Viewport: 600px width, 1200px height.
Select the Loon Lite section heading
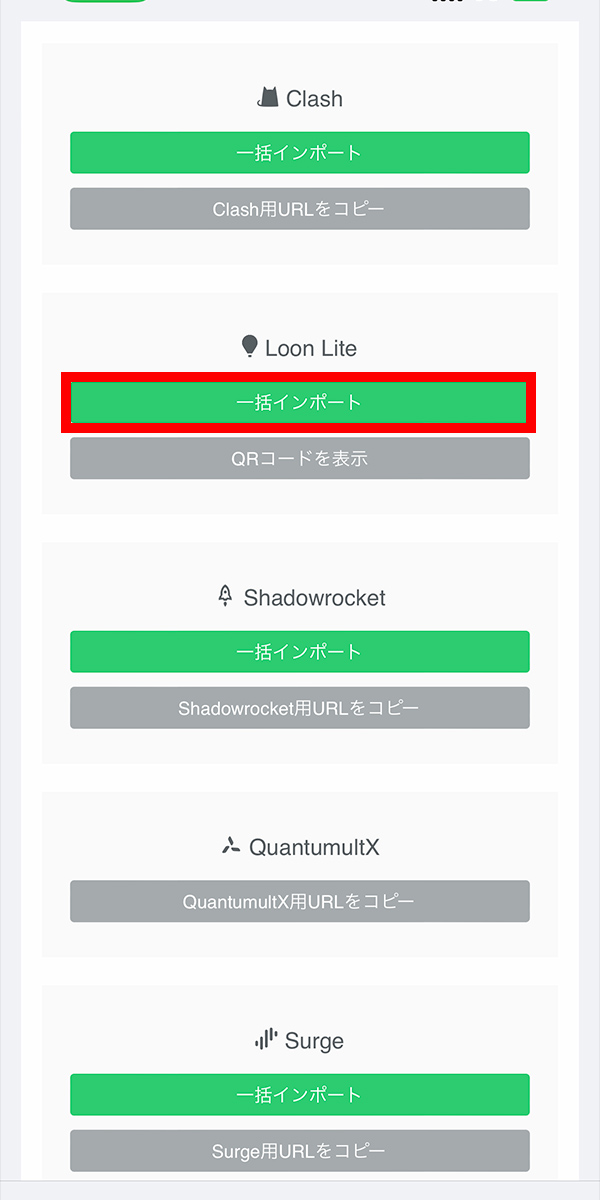click(x=299, y=347)
